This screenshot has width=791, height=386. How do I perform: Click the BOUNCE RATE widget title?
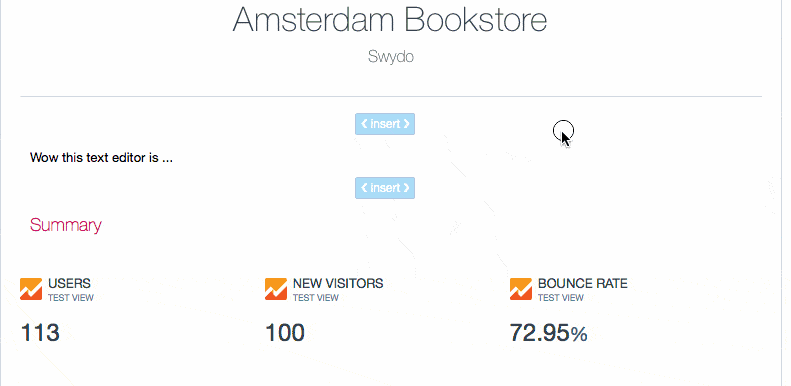(583, 284)
